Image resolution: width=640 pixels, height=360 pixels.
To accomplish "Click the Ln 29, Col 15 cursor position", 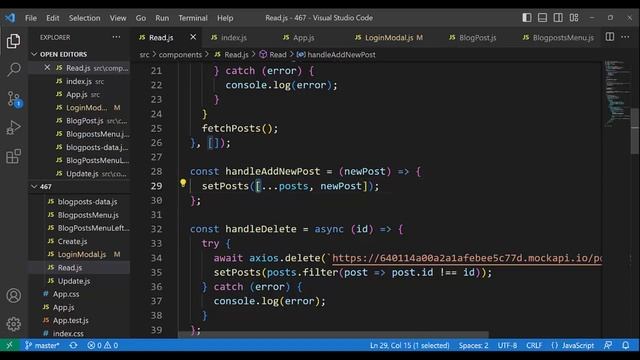I will pyautogui.click(x=409, y=345).
